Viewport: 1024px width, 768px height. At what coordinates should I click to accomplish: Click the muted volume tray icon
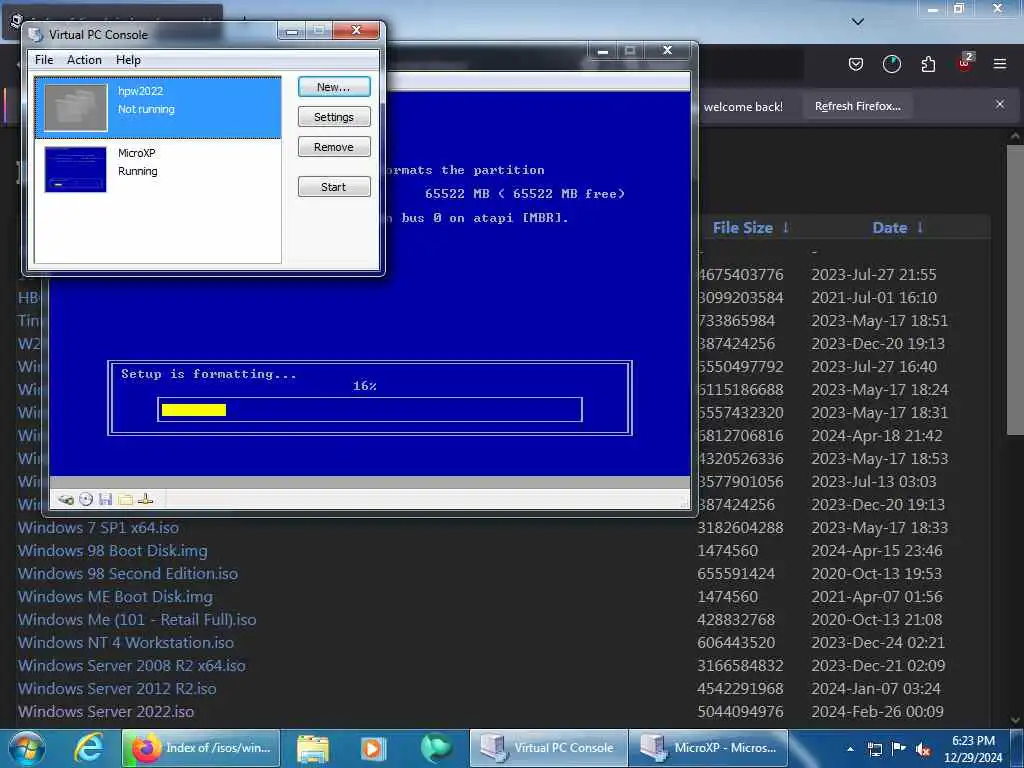[923, 749]
